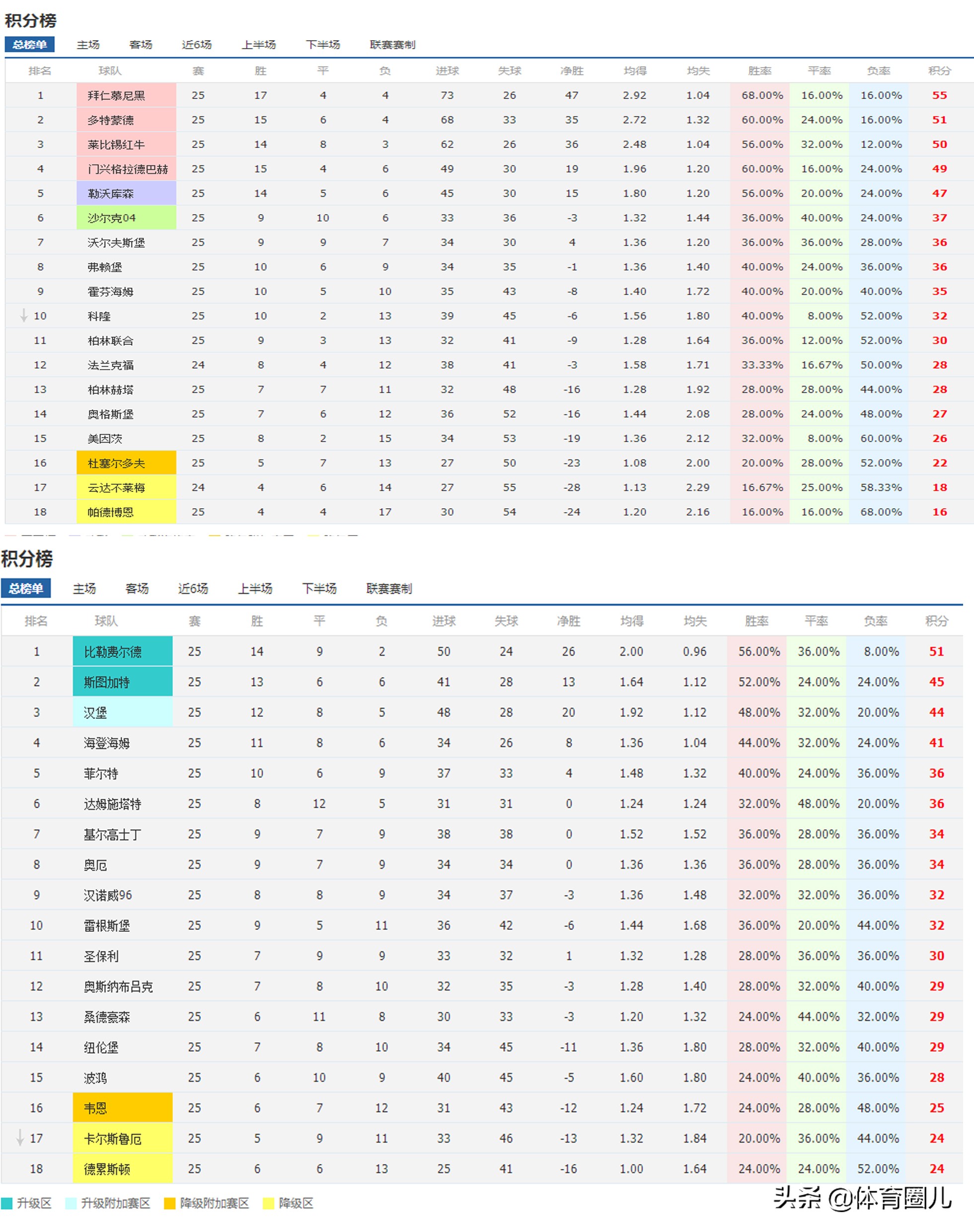Select team 韦恩
This screenshot has height=1232, width=974.
95,1108
